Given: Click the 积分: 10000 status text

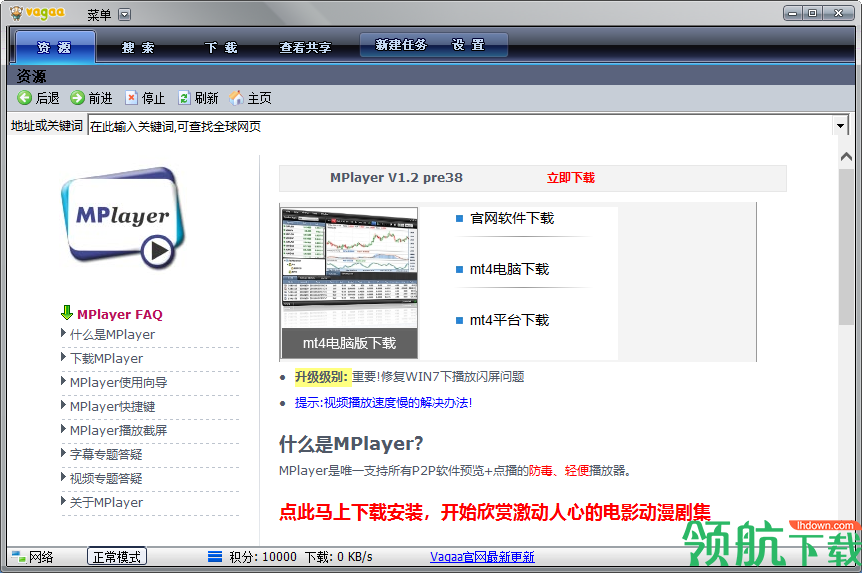Looking at the screenshot, I should [263, 557].
